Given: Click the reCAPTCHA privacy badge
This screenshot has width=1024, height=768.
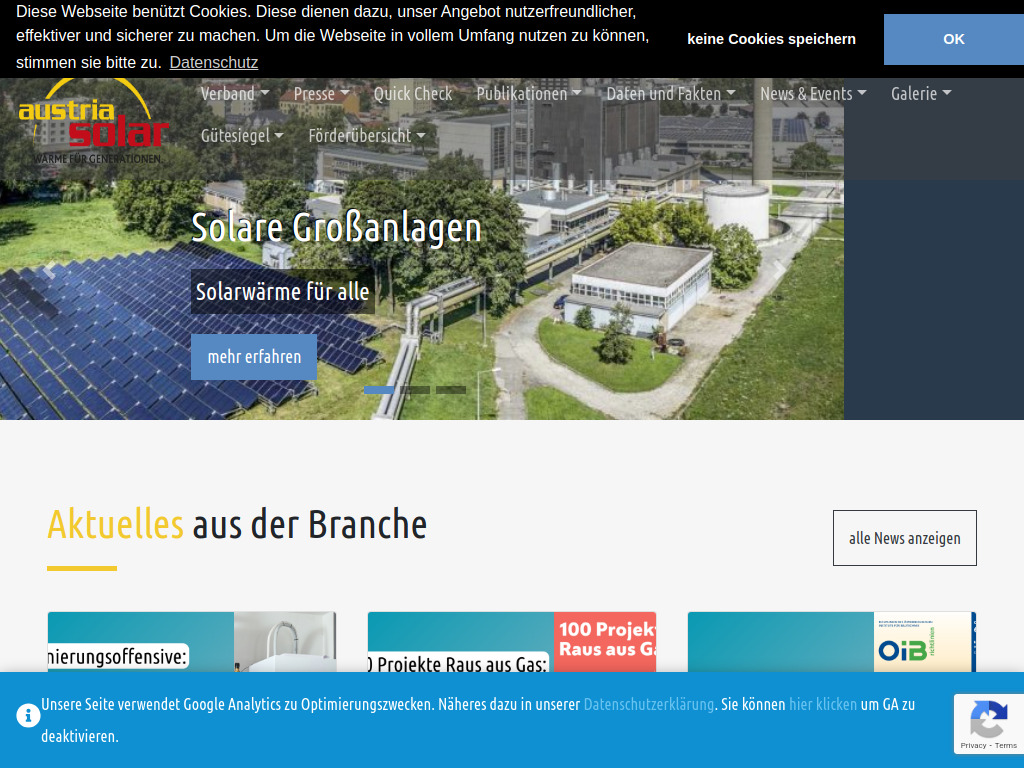Looking at the screenshot, I should click(989, 723).
